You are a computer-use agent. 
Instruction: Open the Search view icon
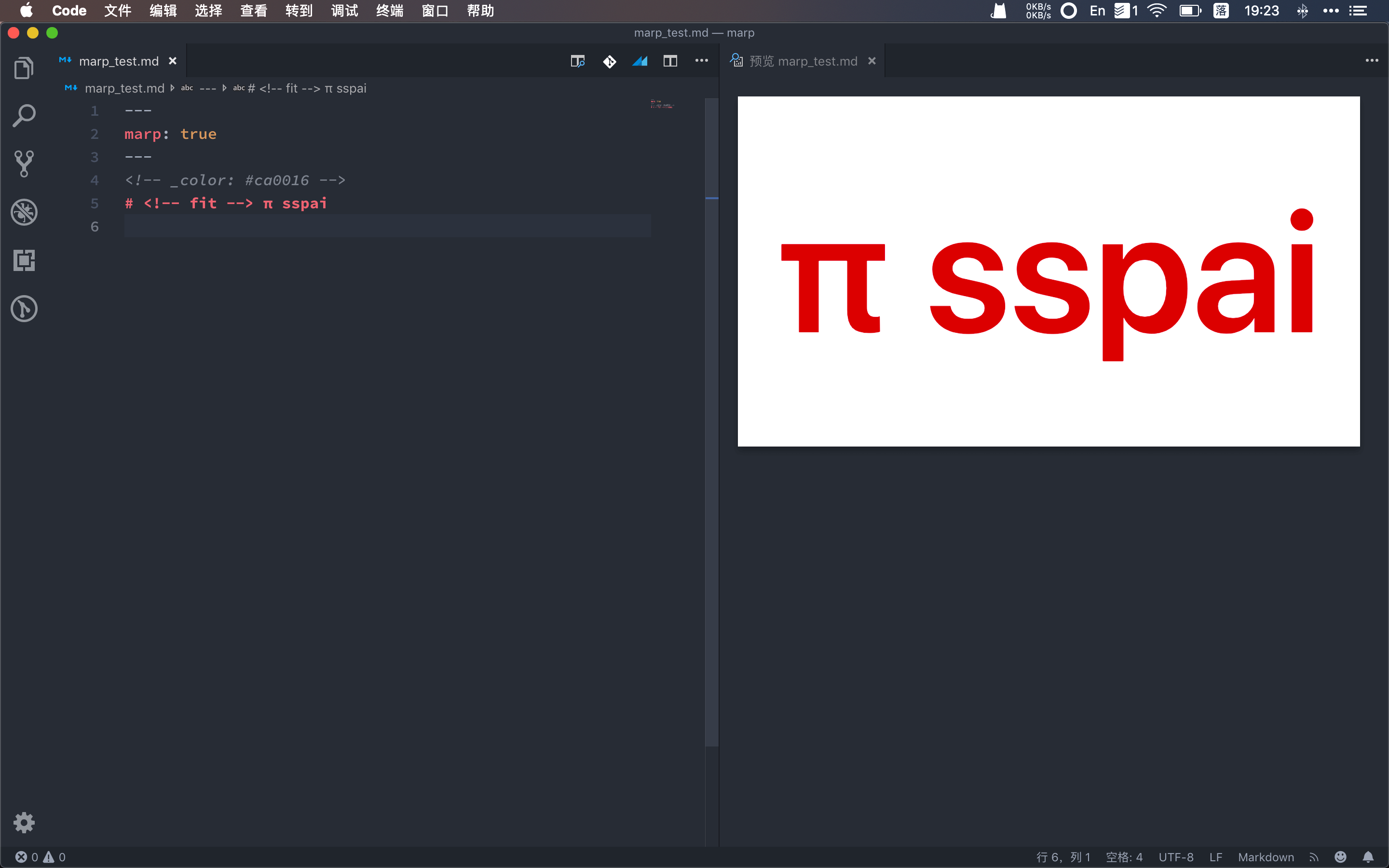(24, 116)
